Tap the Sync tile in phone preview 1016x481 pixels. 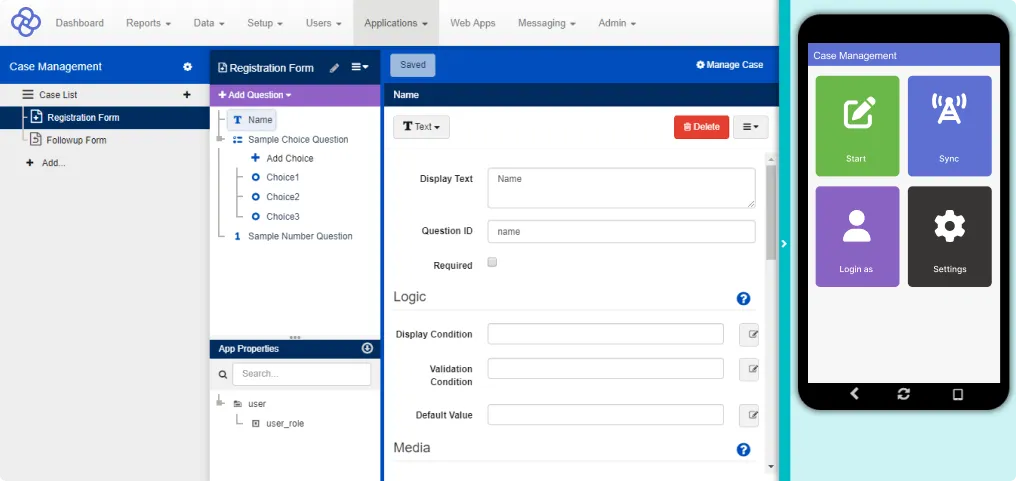tap(949, 126)
